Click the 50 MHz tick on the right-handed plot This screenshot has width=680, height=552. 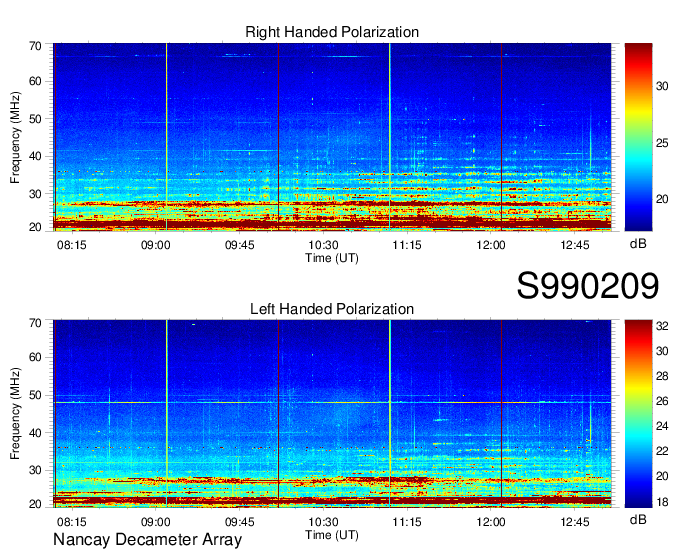click(35, 119)
